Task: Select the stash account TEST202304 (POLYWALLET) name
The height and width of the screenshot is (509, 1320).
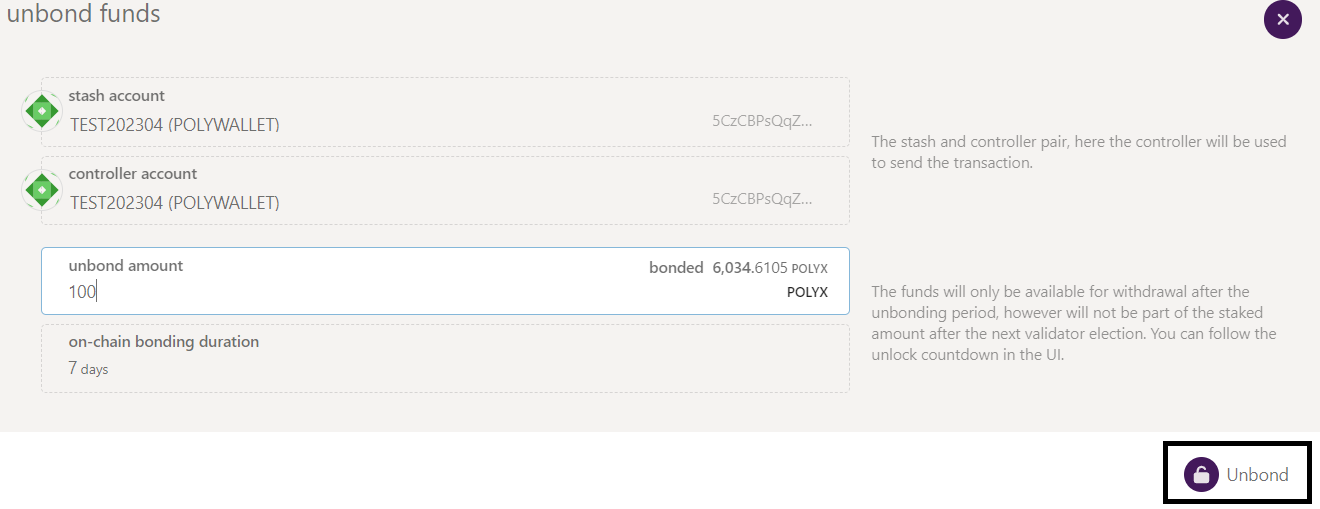Action: click(175, 125)
